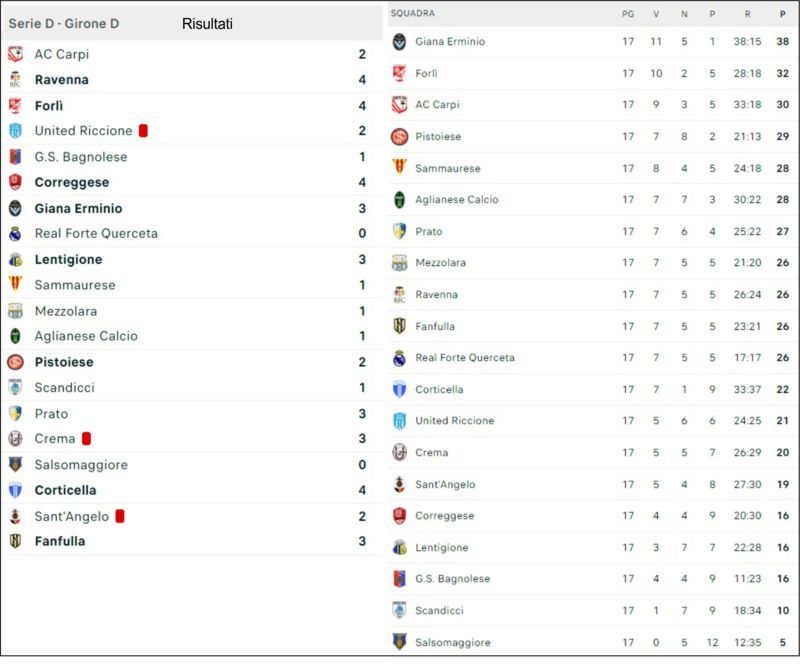Click the Salsomaggiore crest in standings table
Screen dimensions: 800x666
pyautogui.click(x=399, y=642)
